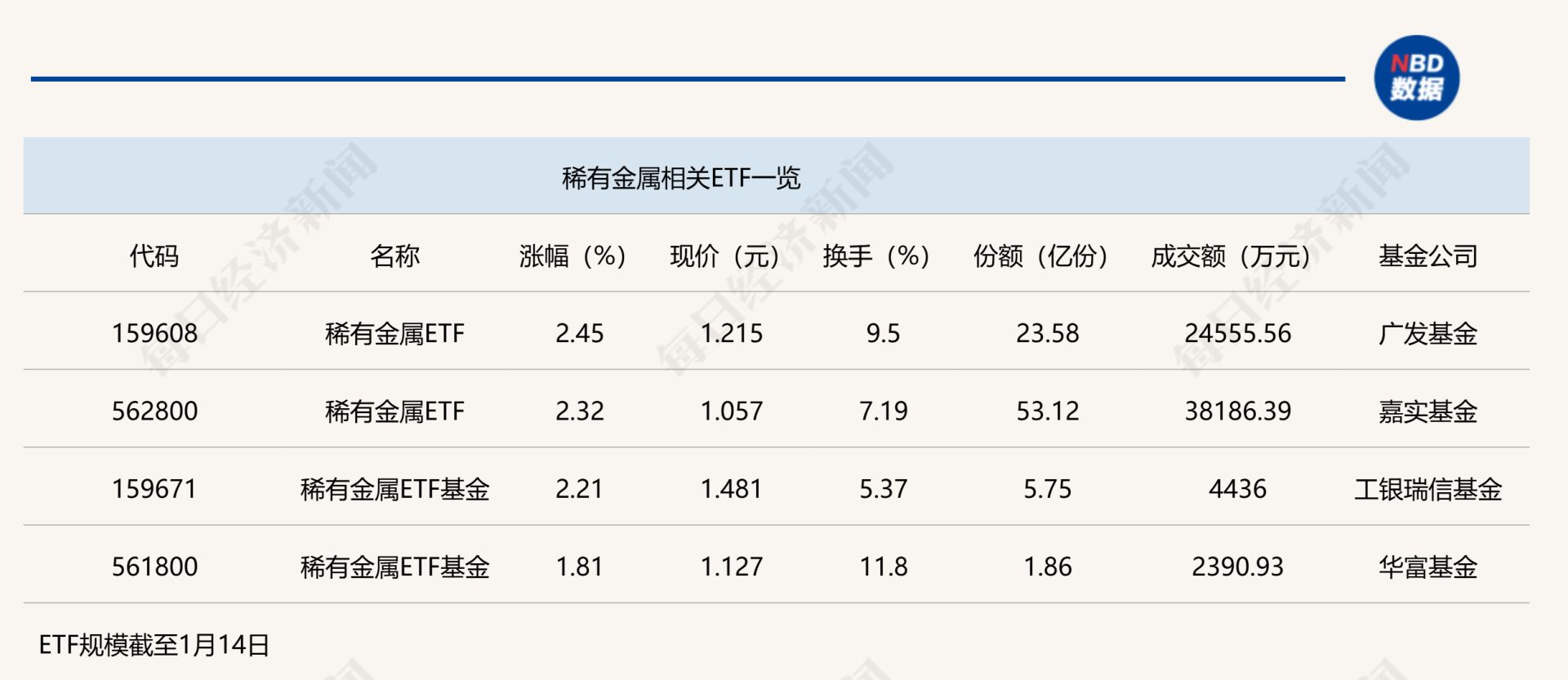Click the 份额(亿份) column header

click(1040, 256)
